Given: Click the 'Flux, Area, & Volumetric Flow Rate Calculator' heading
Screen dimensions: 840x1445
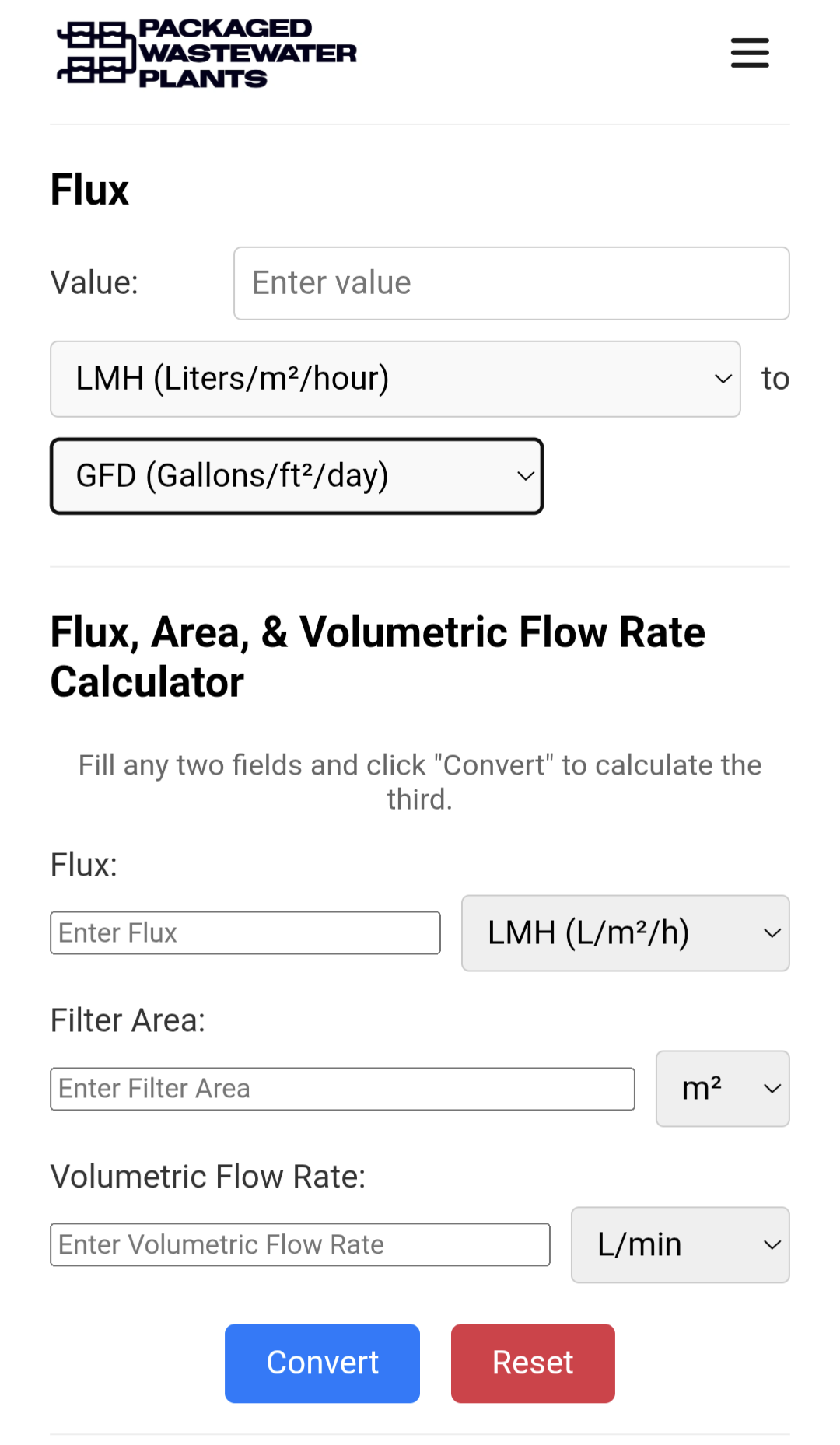Looking at the screenshot, I should tap(377, 656).
